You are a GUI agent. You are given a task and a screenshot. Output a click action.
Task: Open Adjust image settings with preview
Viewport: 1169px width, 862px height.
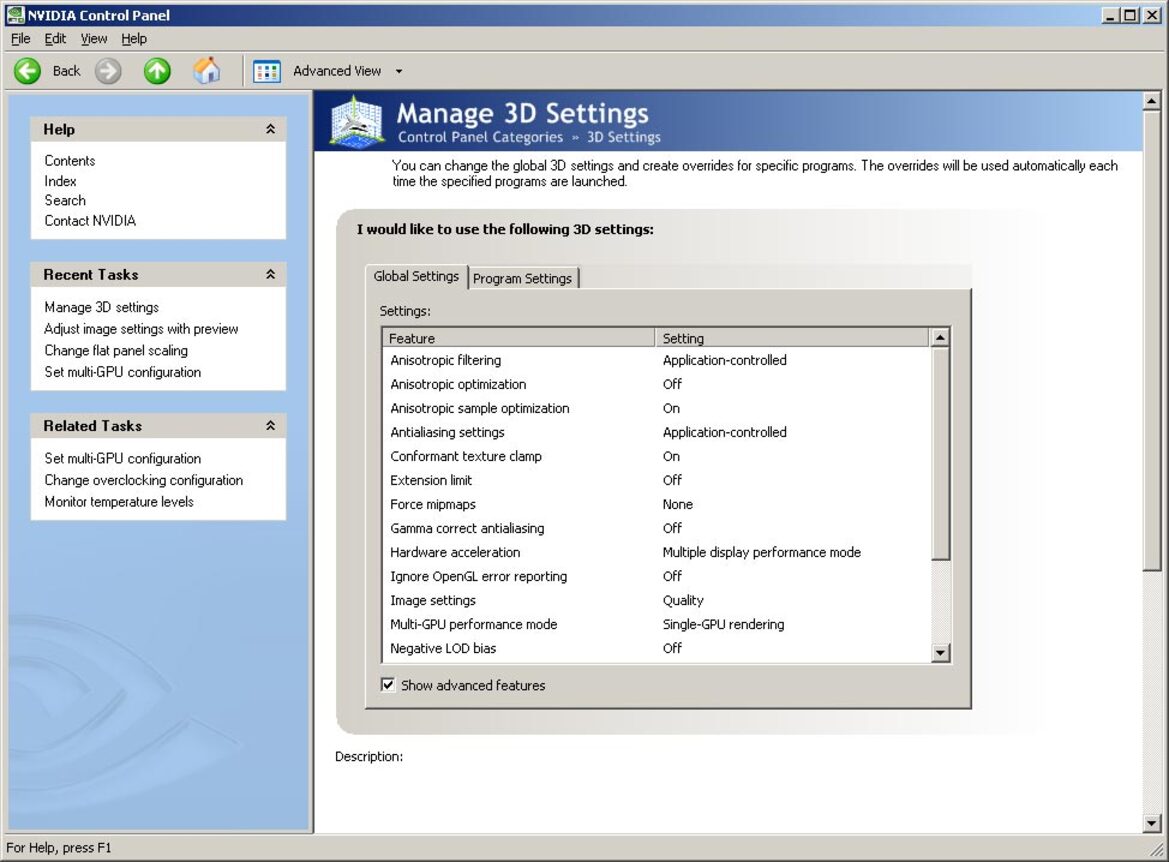click(141, 328)
